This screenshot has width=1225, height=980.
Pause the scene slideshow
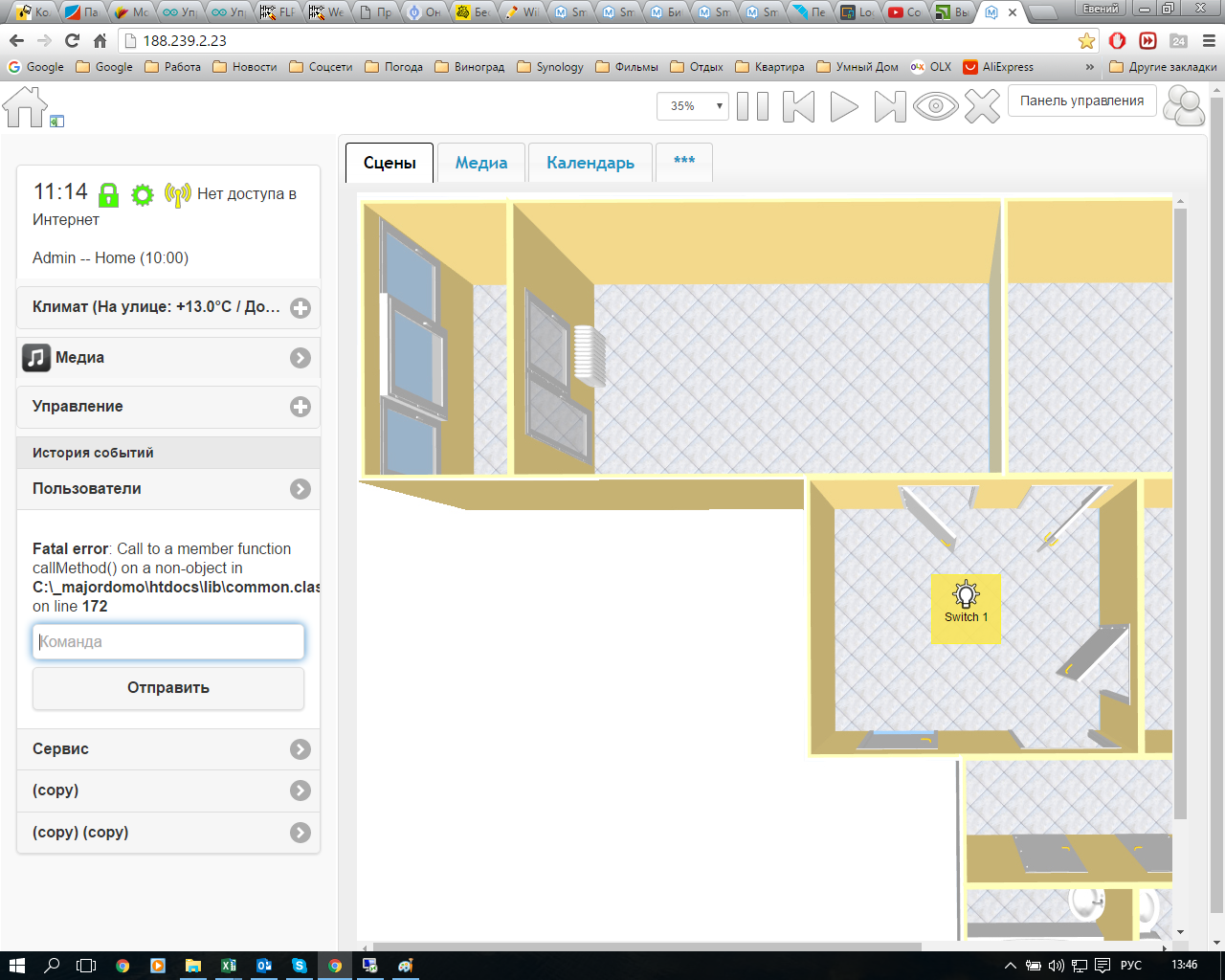752,106
